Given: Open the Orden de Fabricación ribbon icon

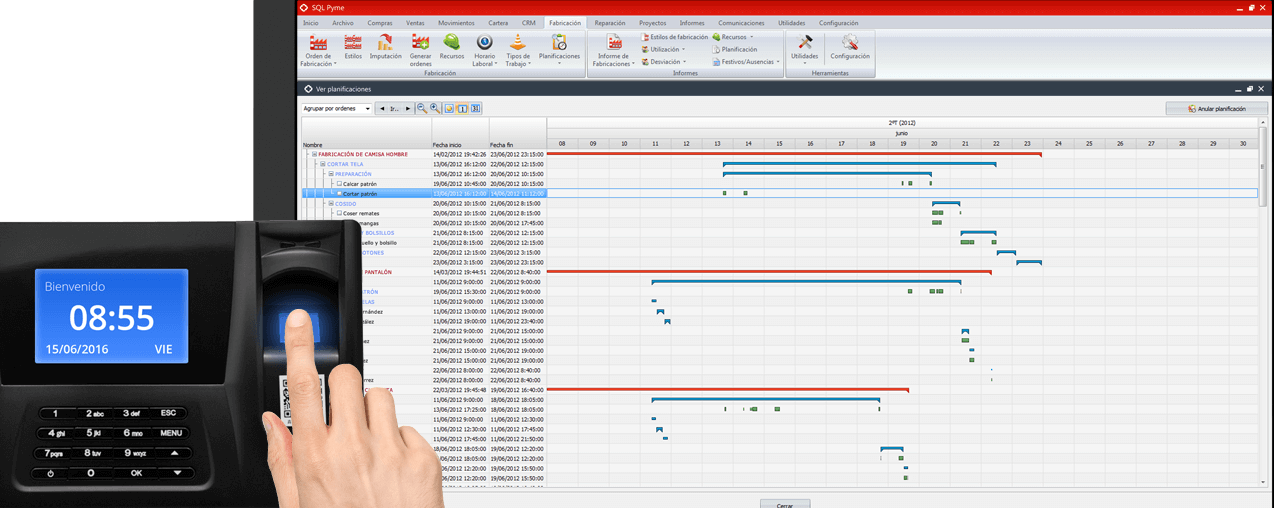Looking at the screenshot, I should point(318,43).
